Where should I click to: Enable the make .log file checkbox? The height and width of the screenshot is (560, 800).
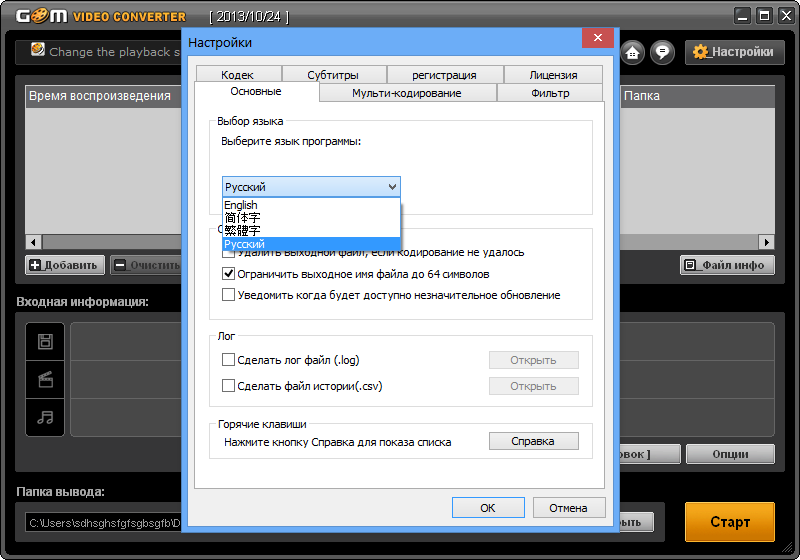click(229, 360)
